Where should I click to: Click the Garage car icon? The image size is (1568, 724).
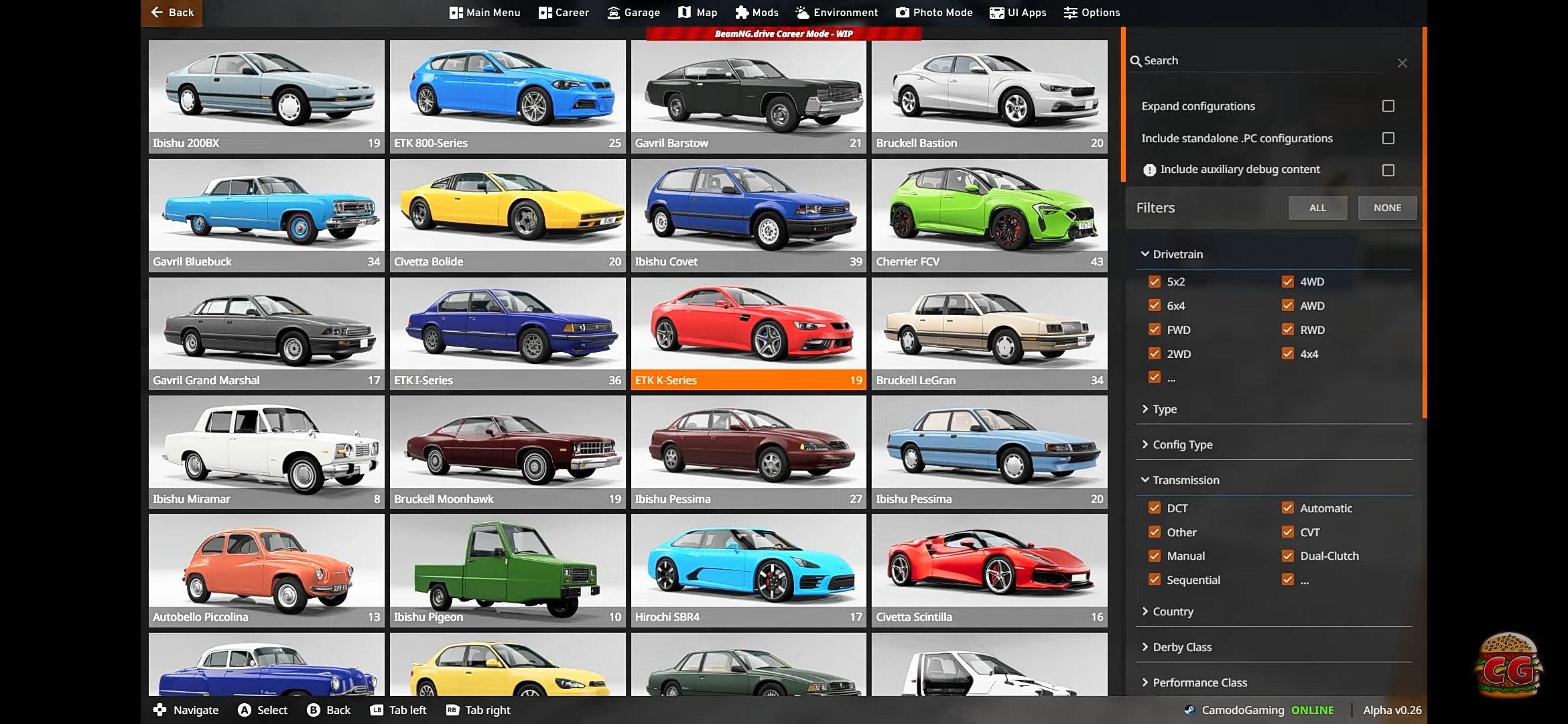613,13
